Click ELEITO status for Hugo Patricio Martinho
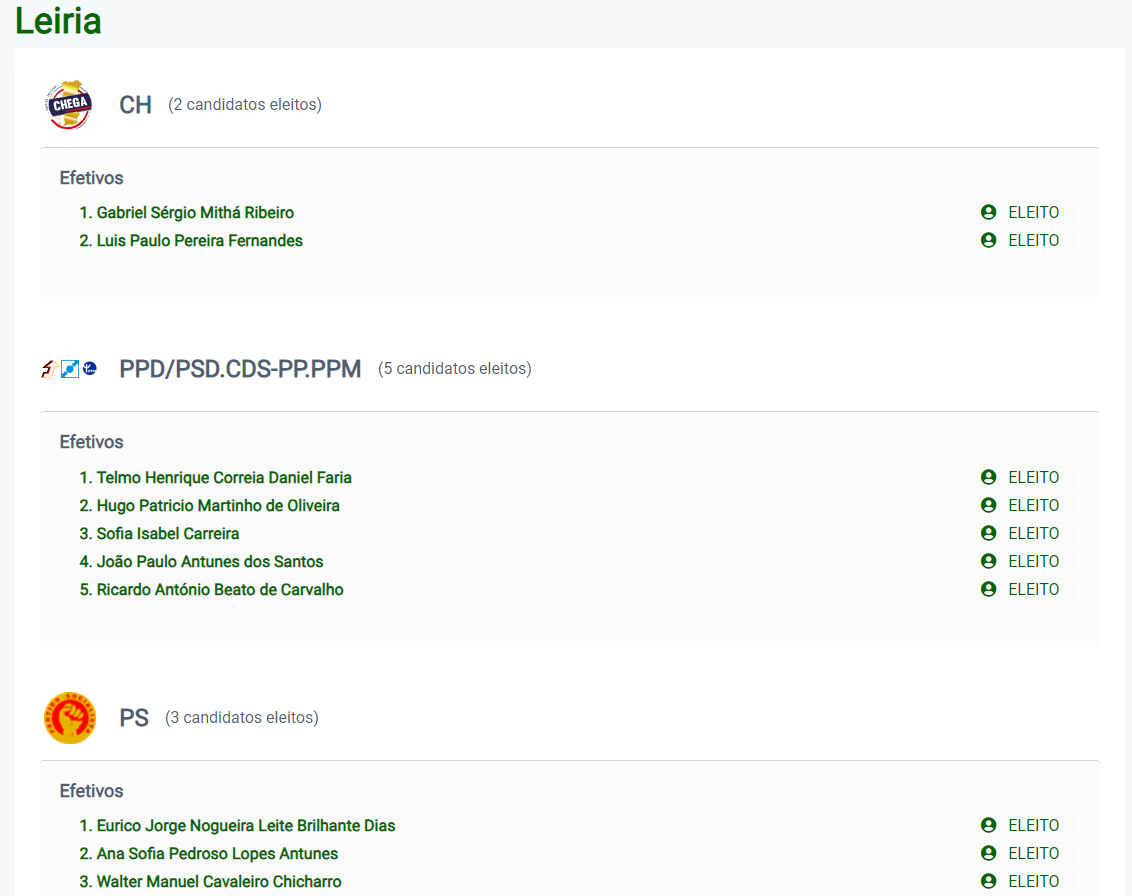This screenshot has height=896, width=1132. tap(1034, 506)
